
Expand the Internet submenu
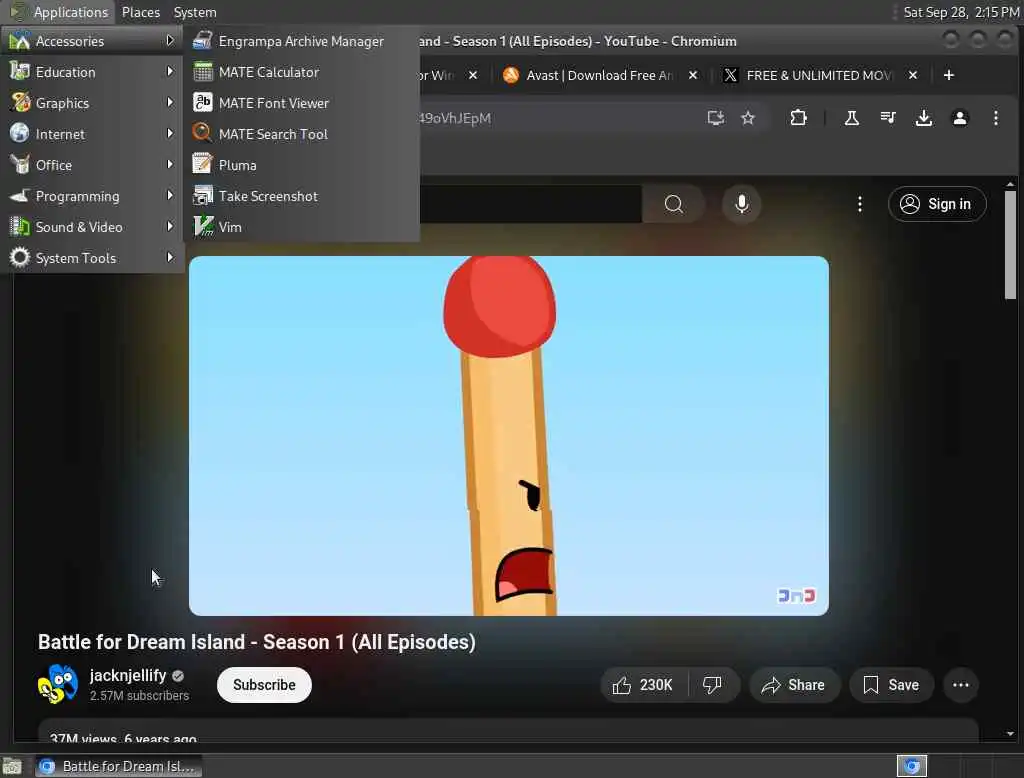point(92,134)
